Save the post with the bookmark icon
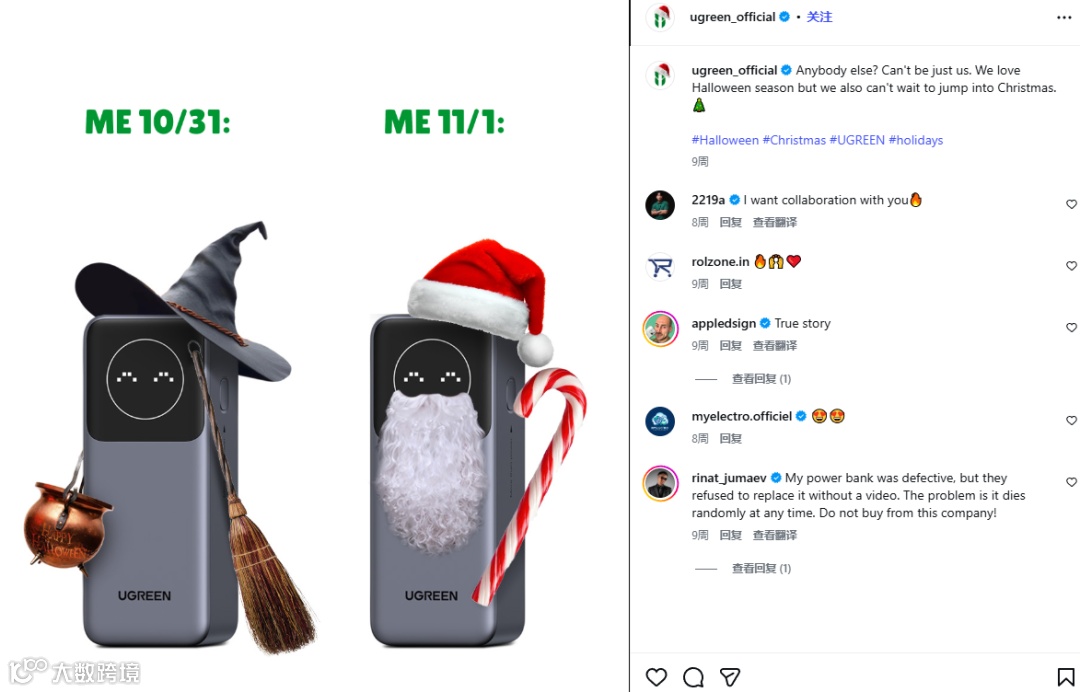The image size is (1080, 692). pos(1066,677)
